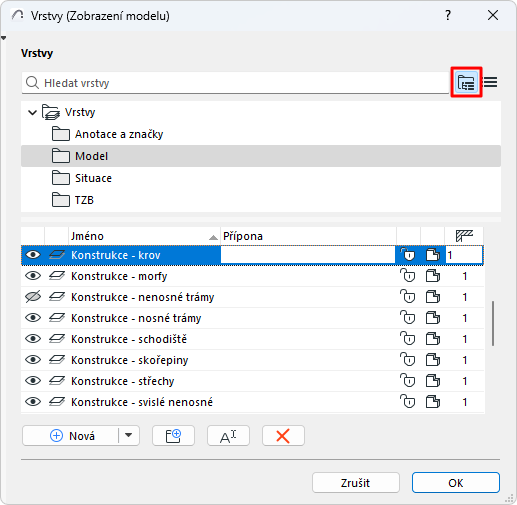Image resolution: width=517 pixels, height=505 pixels.
Task: Toggle lock for Konstrukce - morfy
Action: [x=408, y=276]
